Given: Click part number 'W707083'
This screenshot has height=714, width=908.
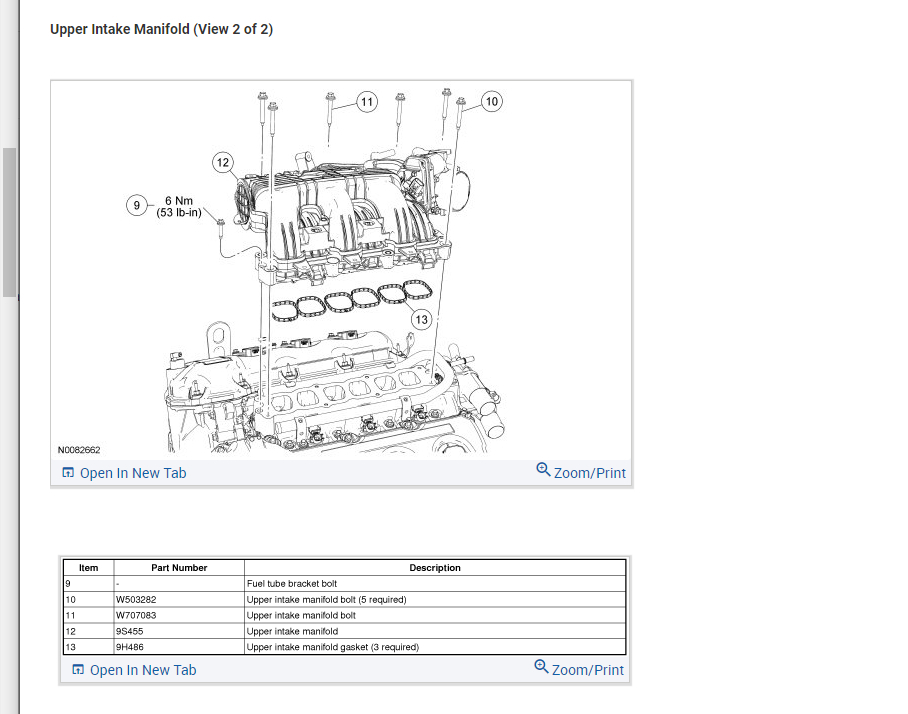Looking at the screenshot, I should [x=136, y=616].
